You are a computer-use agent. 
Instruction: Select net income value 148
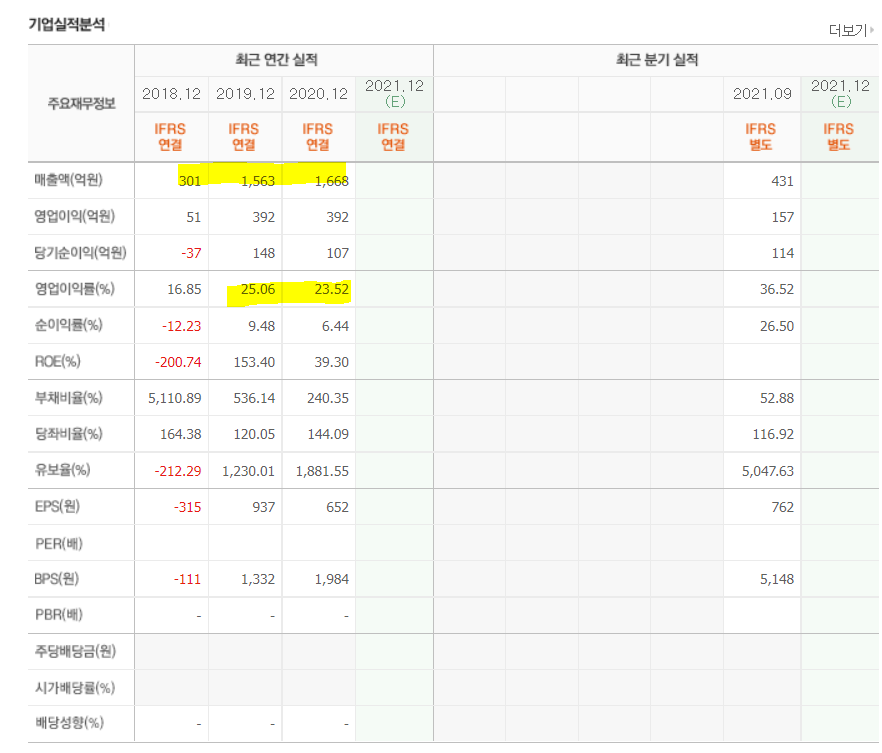[x=263, y=253]
